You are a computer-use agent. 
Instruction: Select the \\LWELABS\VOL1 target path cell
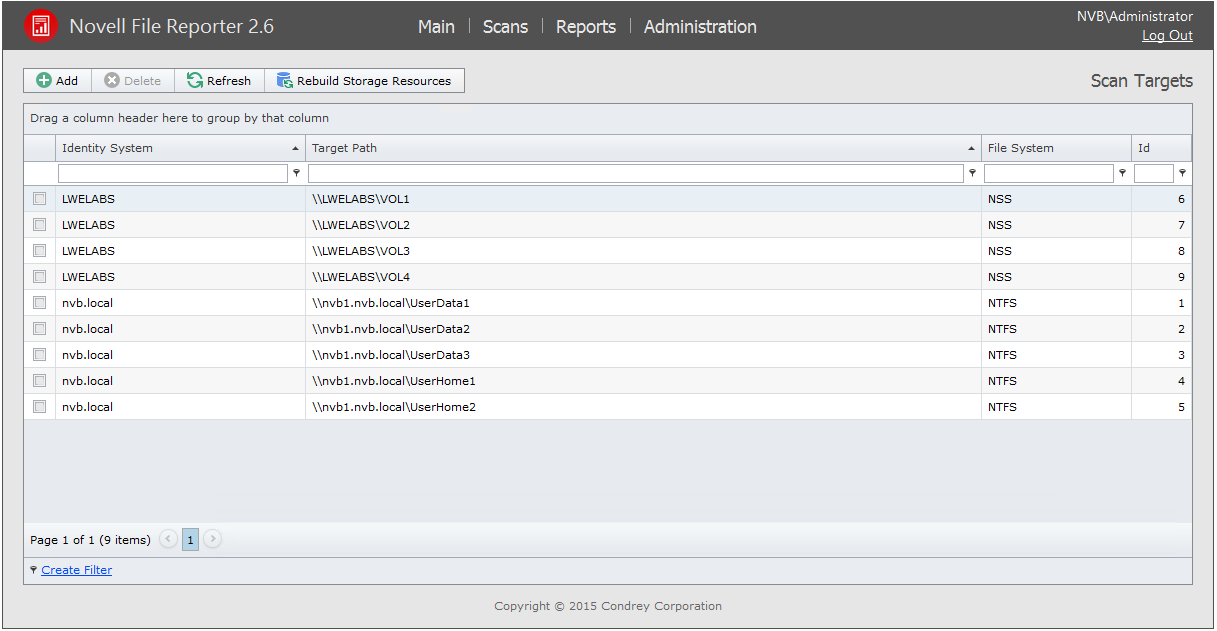coord(643,199)
